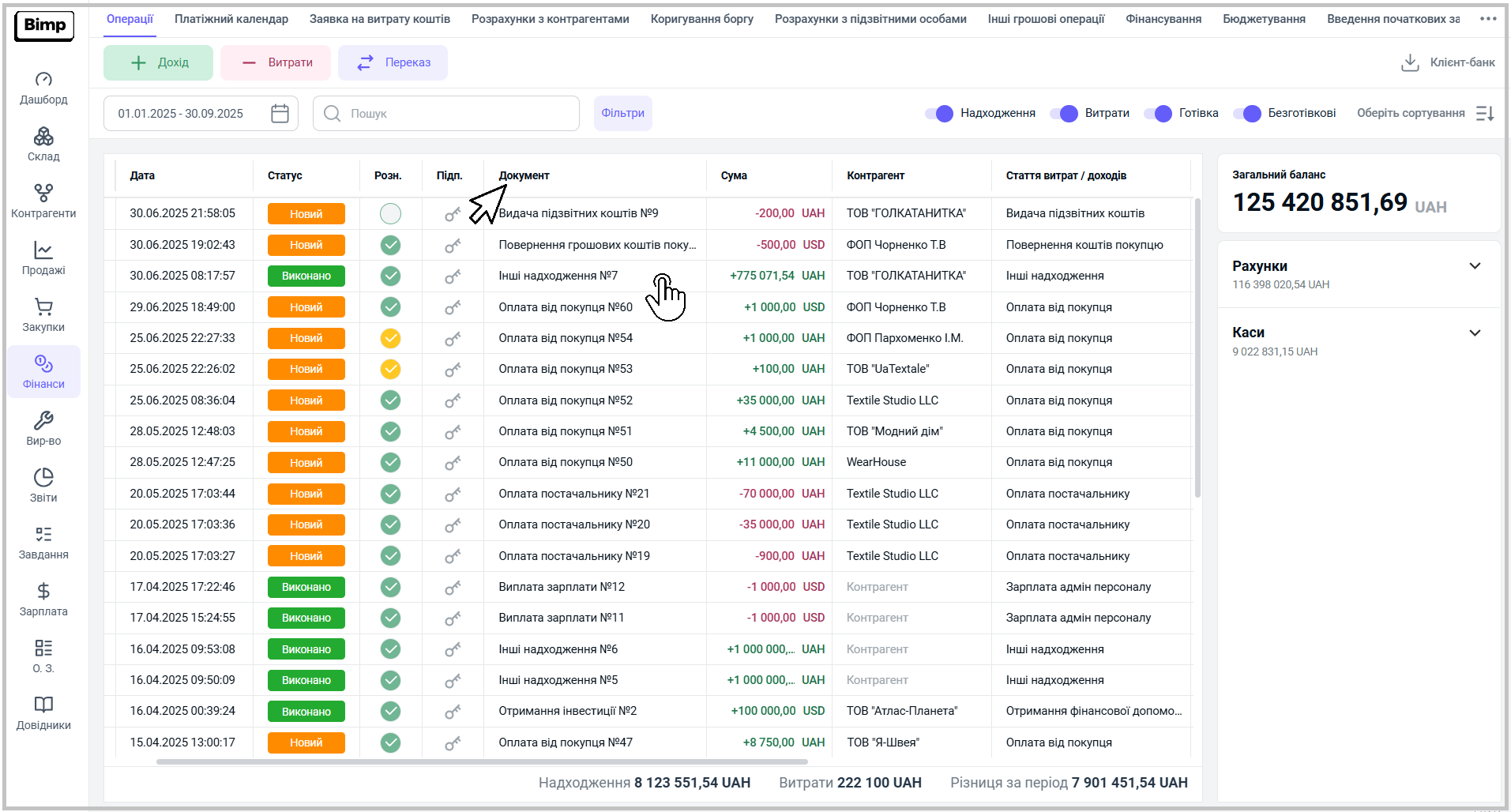Click the Клієнт-банк download icon

(1410, 62)
